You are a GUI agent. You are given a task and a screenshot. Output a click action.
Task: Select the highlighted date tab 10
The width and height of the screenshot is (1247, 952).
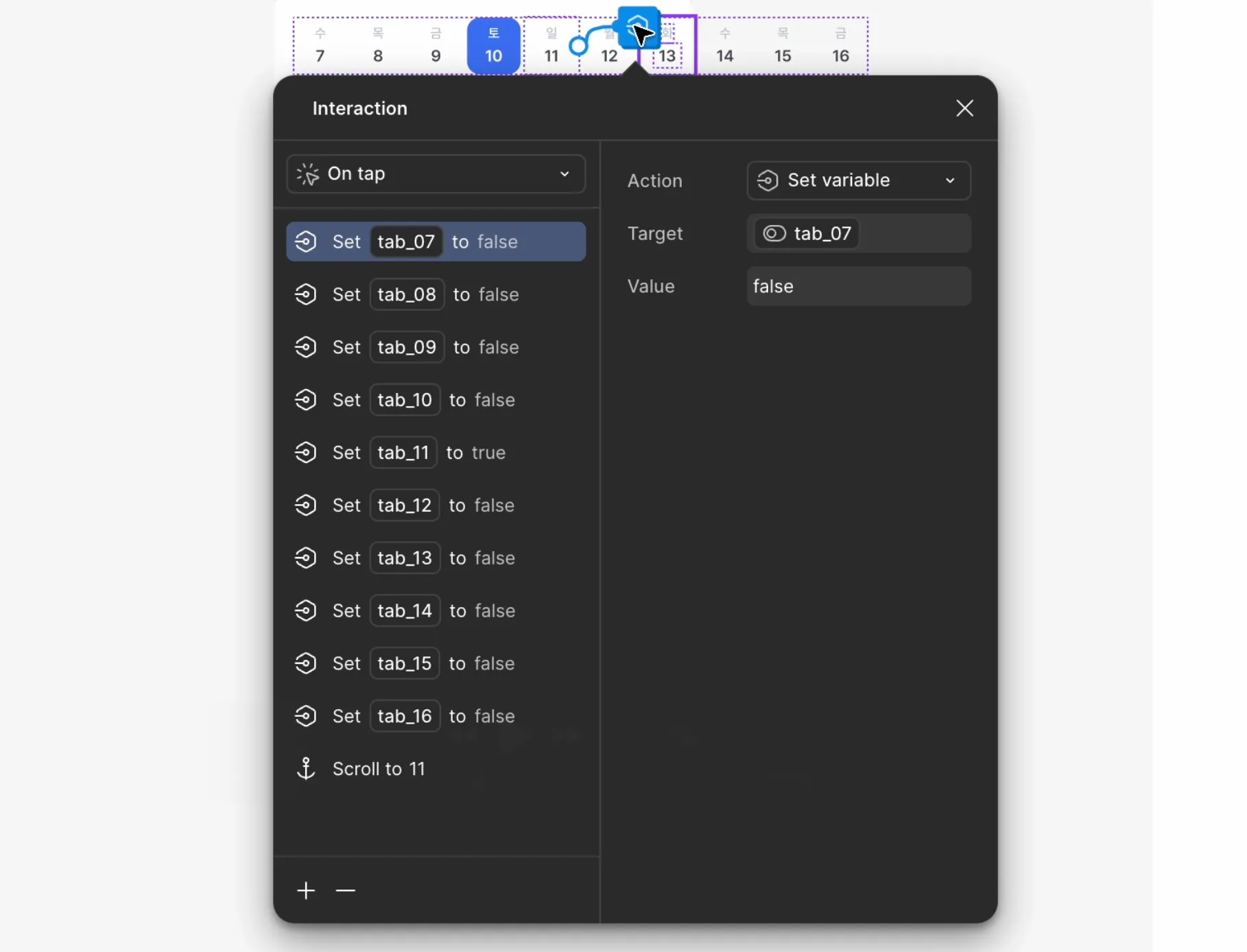click(x=494, y=46)
